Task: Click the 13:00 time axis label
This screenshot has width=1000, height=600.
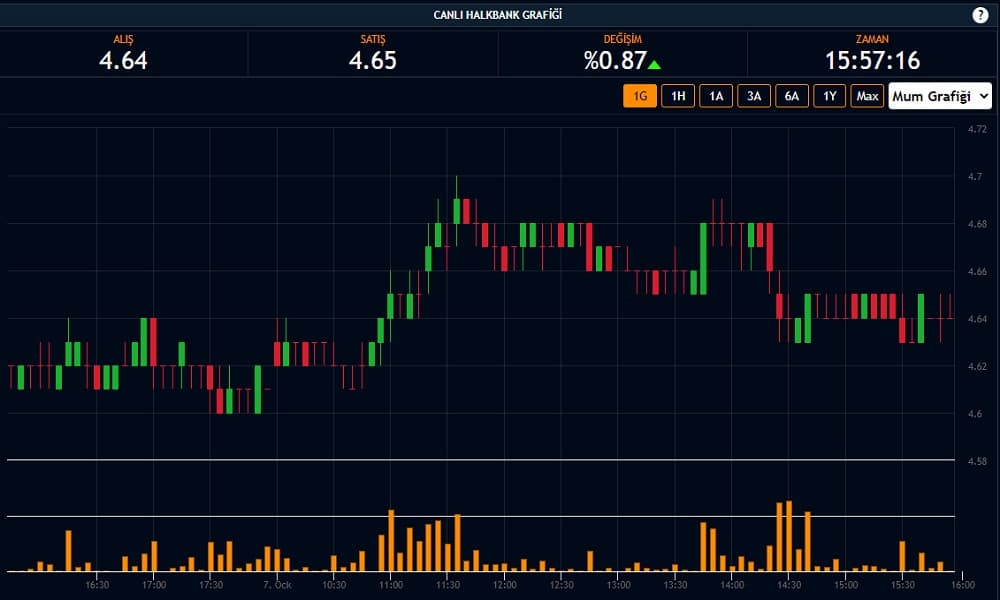Action: point(618,585)
